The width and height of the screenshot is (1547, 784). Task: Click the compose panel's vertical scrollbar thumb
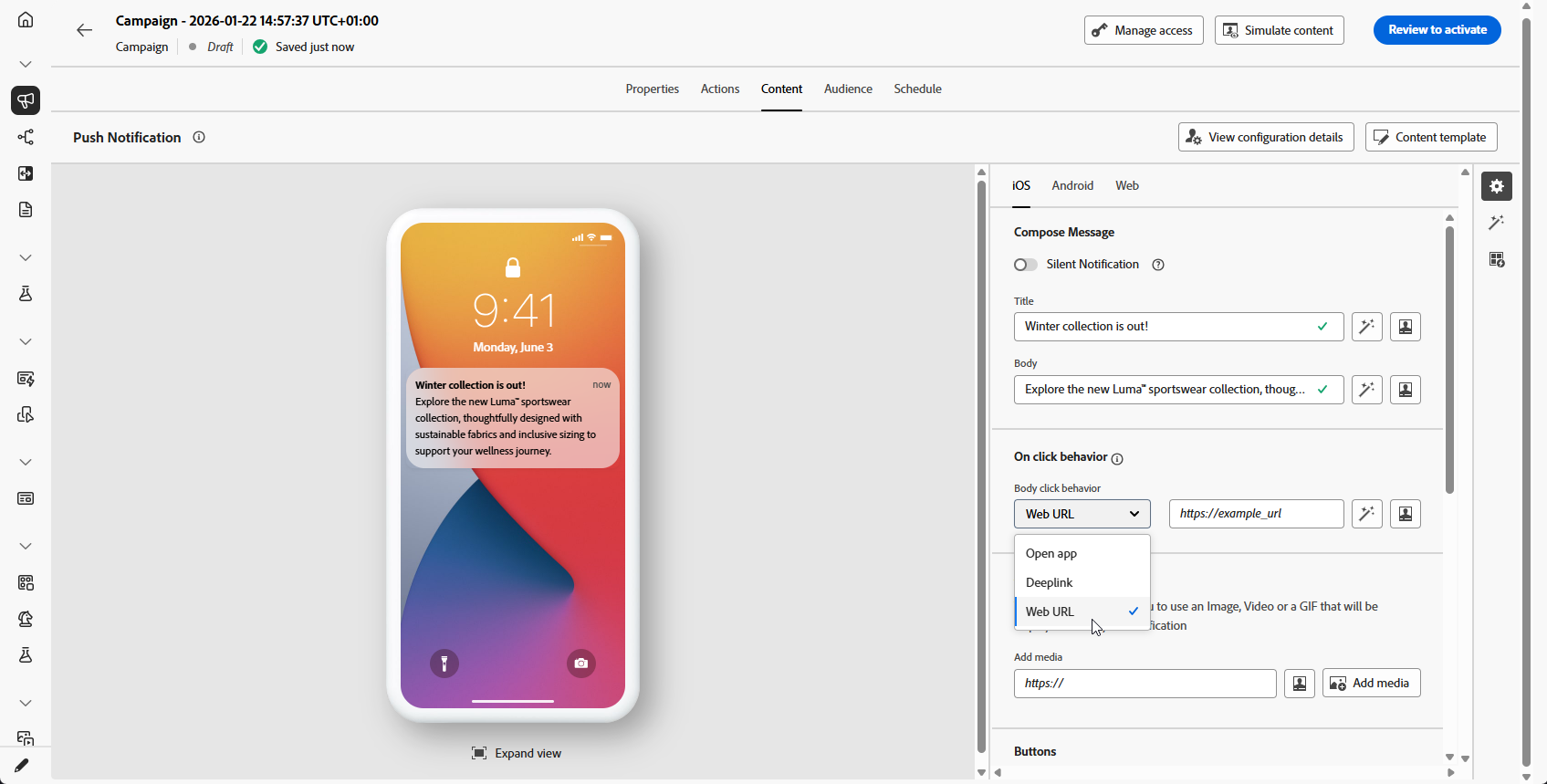(x=1449, y=360)
